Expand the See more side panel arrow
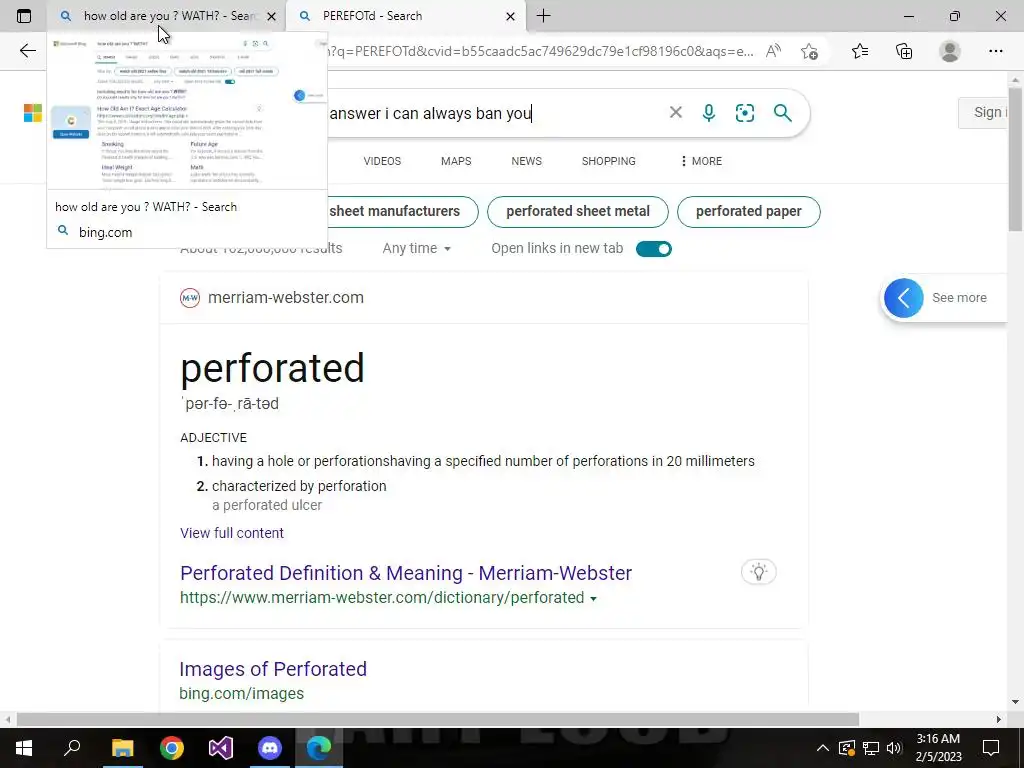Screen dimensions: 1024x768 903,298
